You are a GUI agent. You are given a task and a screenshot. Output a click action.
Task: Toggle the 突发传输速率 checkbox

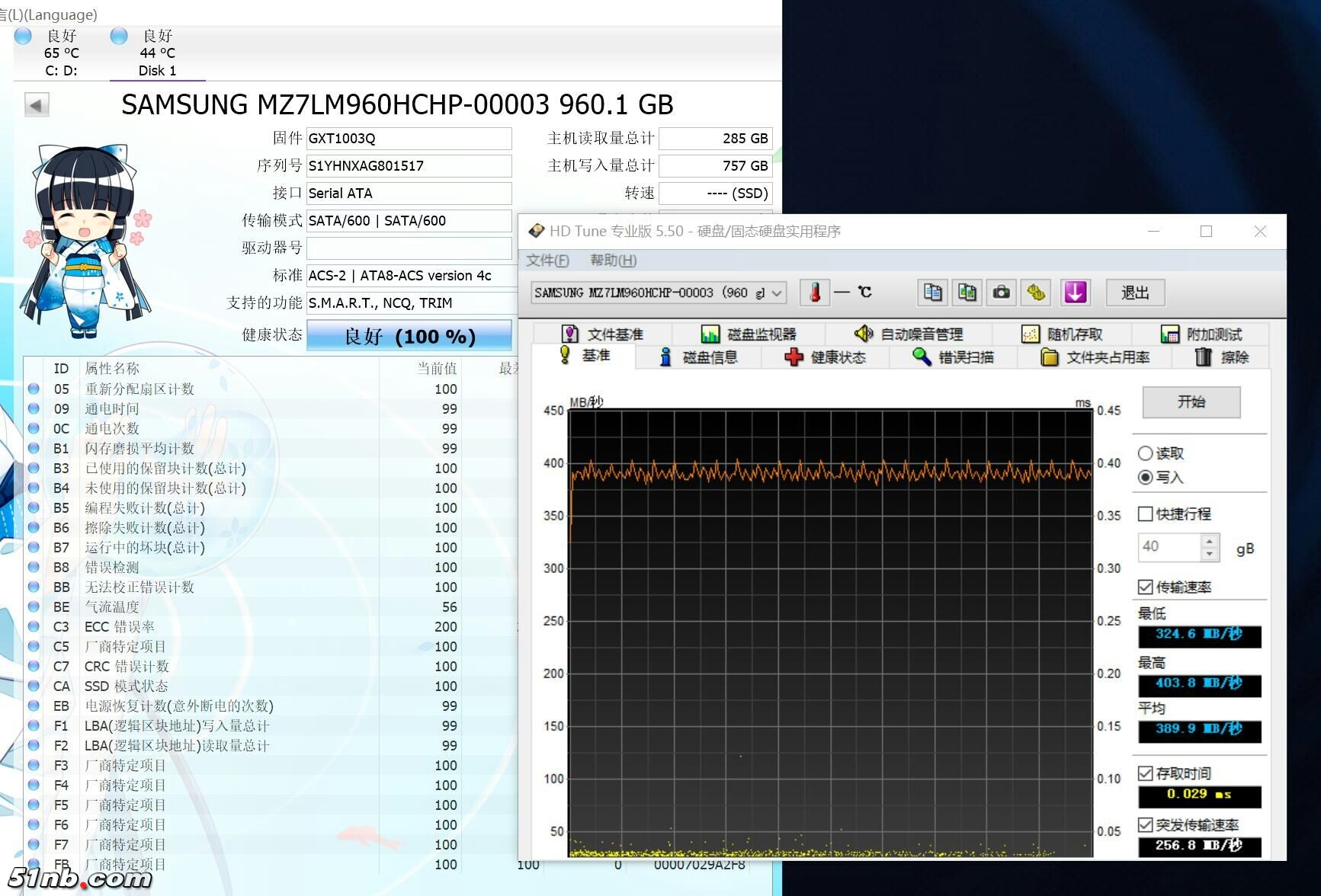pos(1145,824)
